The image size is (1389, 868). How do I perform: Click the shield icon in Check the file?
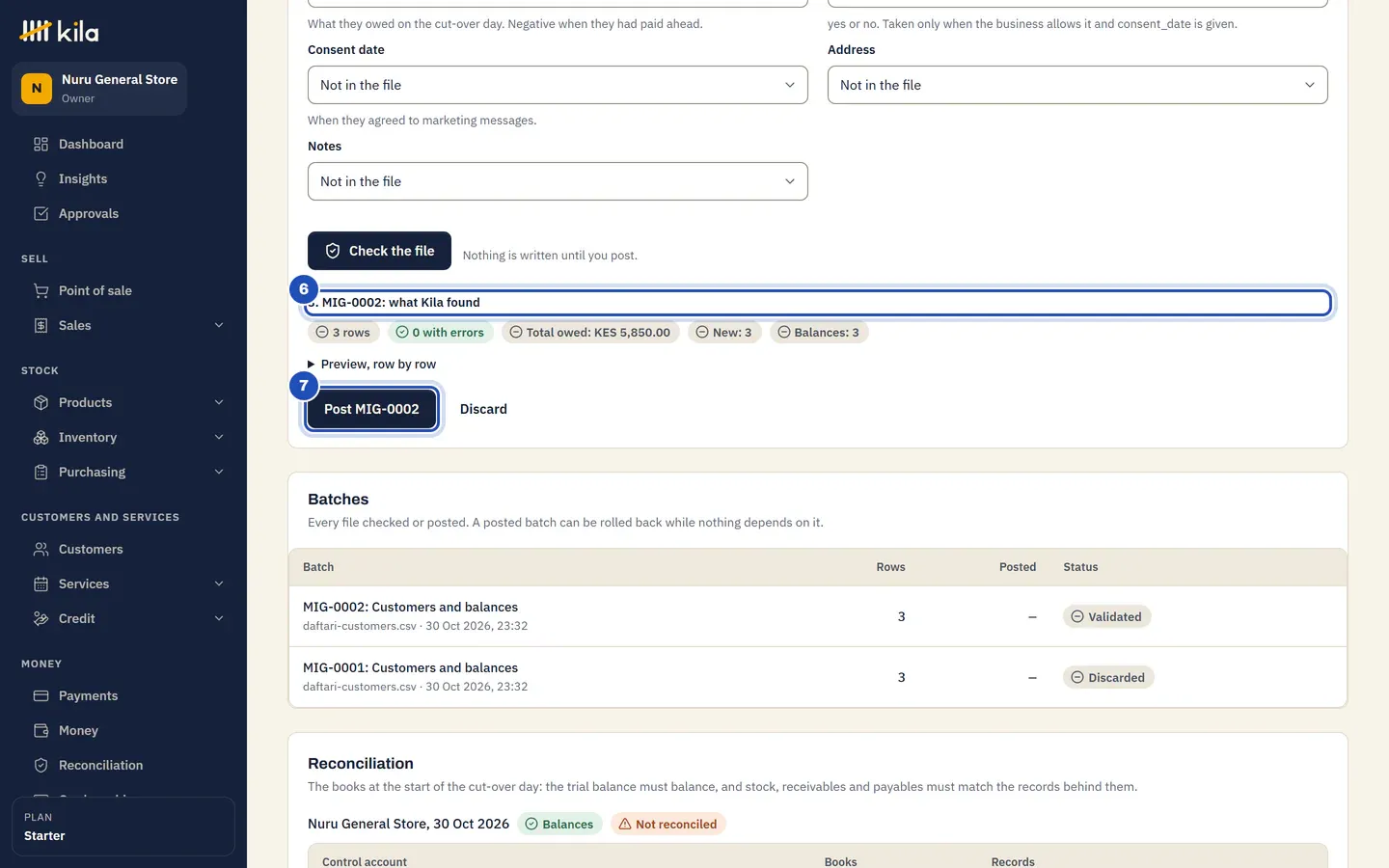pos(333,251)
